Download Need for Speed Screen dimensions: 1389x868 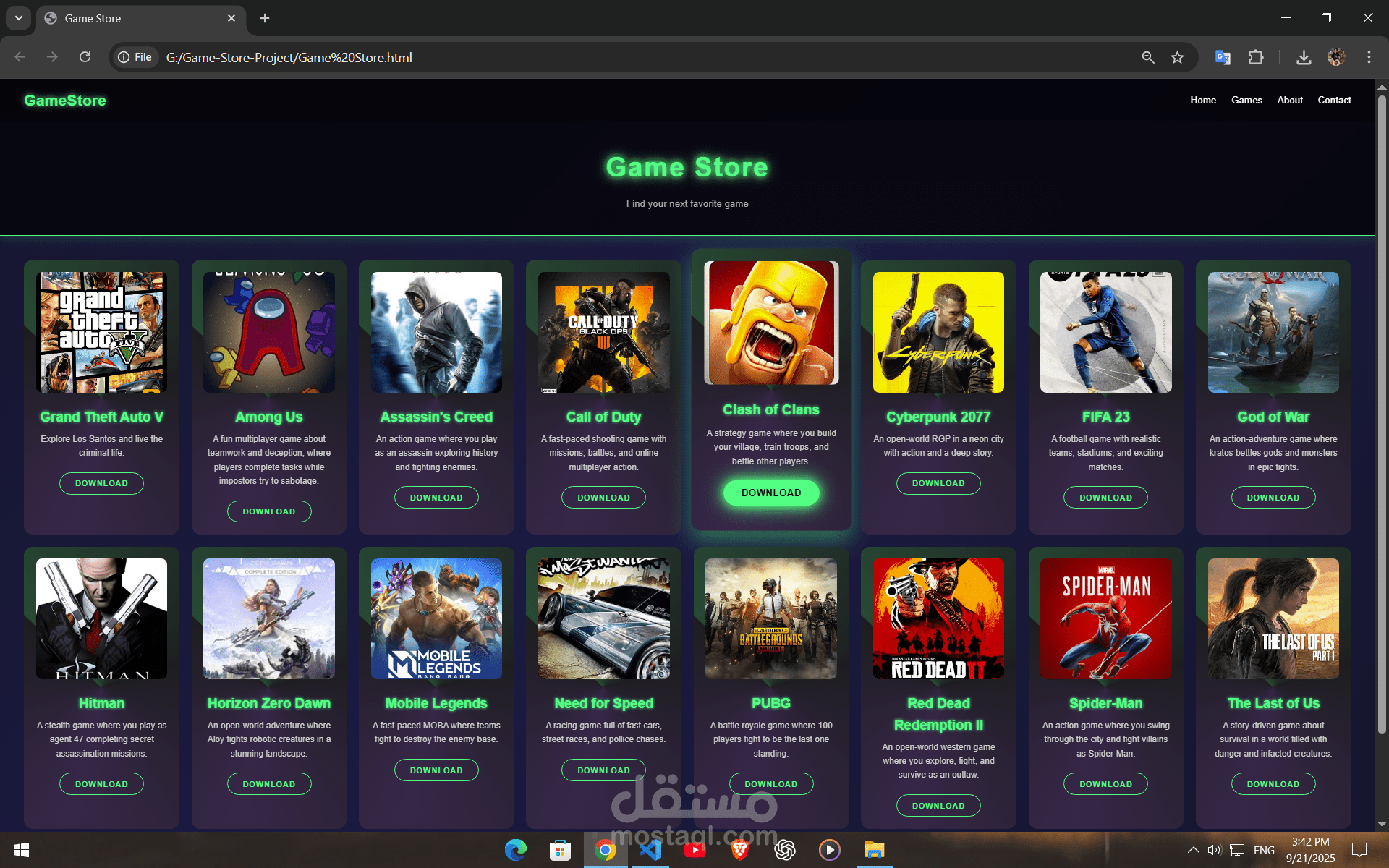[x=604, y=770]
